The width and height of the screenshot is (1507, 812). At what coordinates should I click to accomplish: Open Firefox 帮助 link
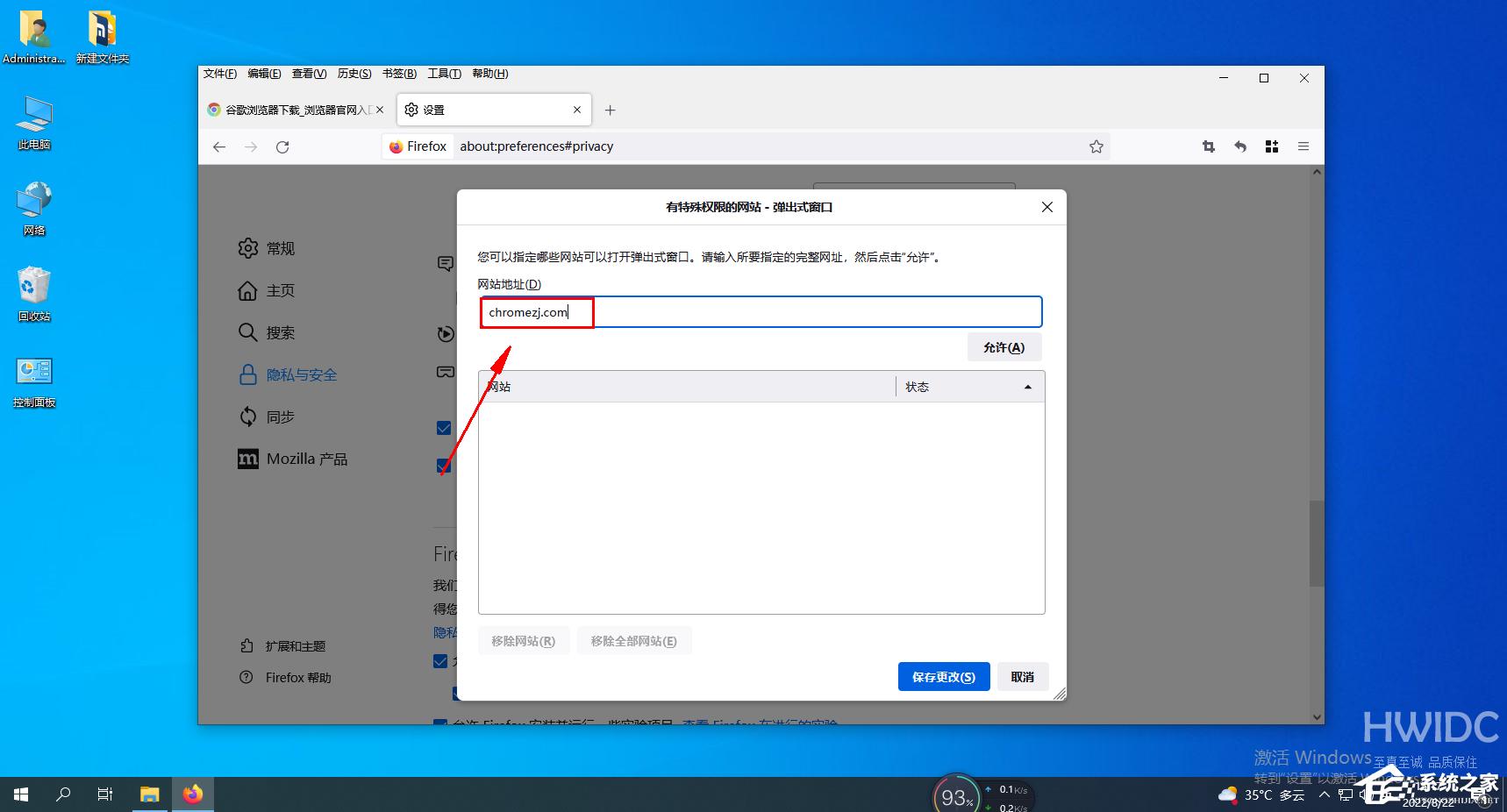tap(286, 678)
